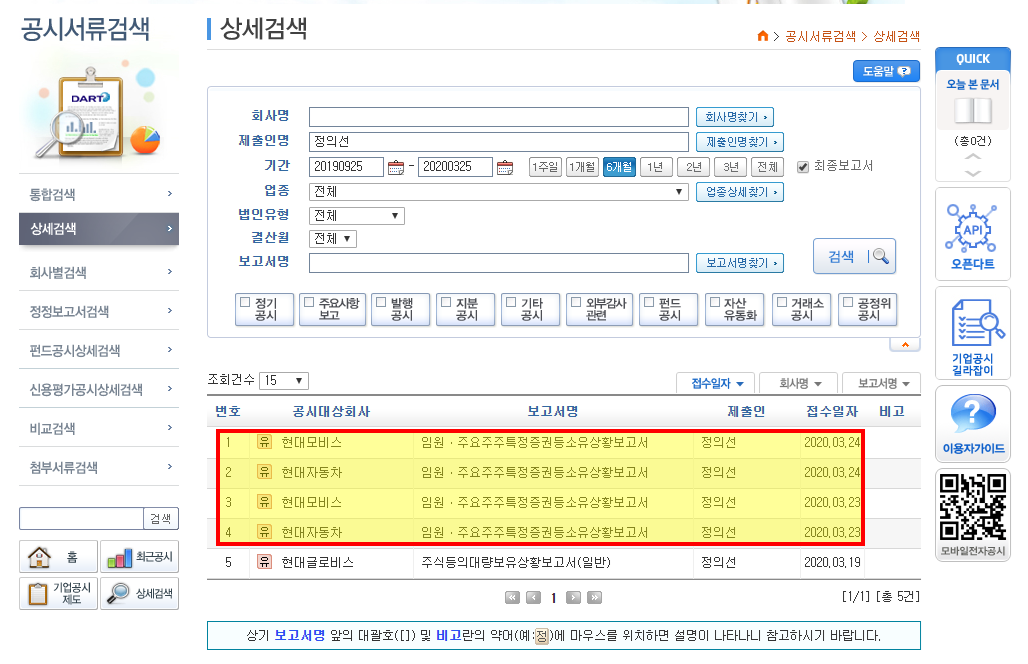This screenshot has width=1028, height=664.
Task: Open 상세검색 magnifier shortcut at bottom left
Action: pyautogui.click(x=140, y=593)
